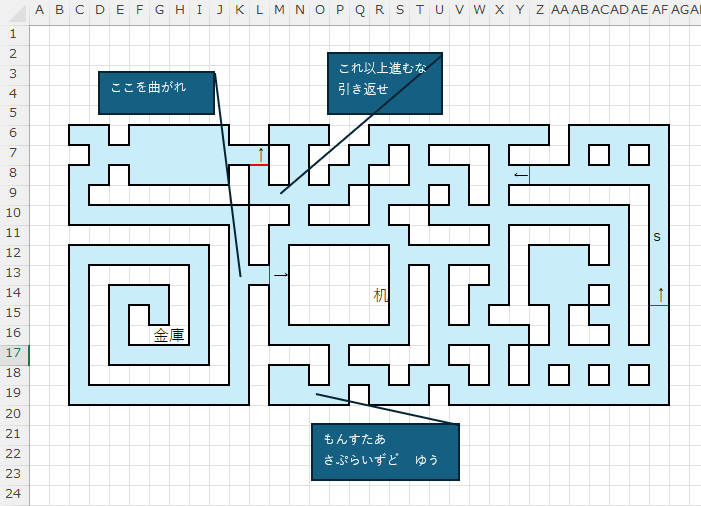Select column AE from the header row

coord(640,10)
